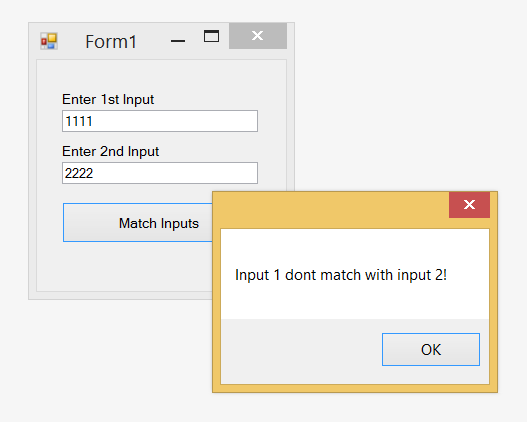Select the Enter 1st Input label
The image size is (527, 422).
108,99
